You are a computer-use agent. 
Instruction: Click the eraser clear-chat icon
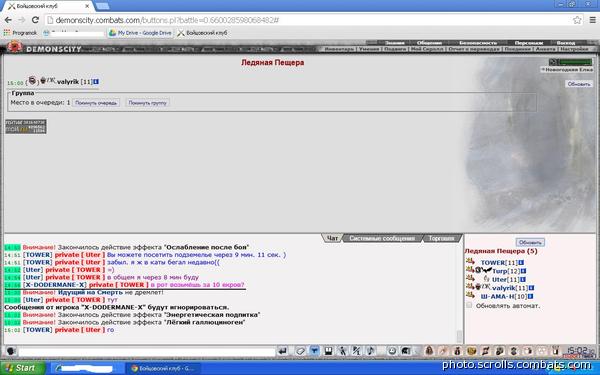(300, 351)
